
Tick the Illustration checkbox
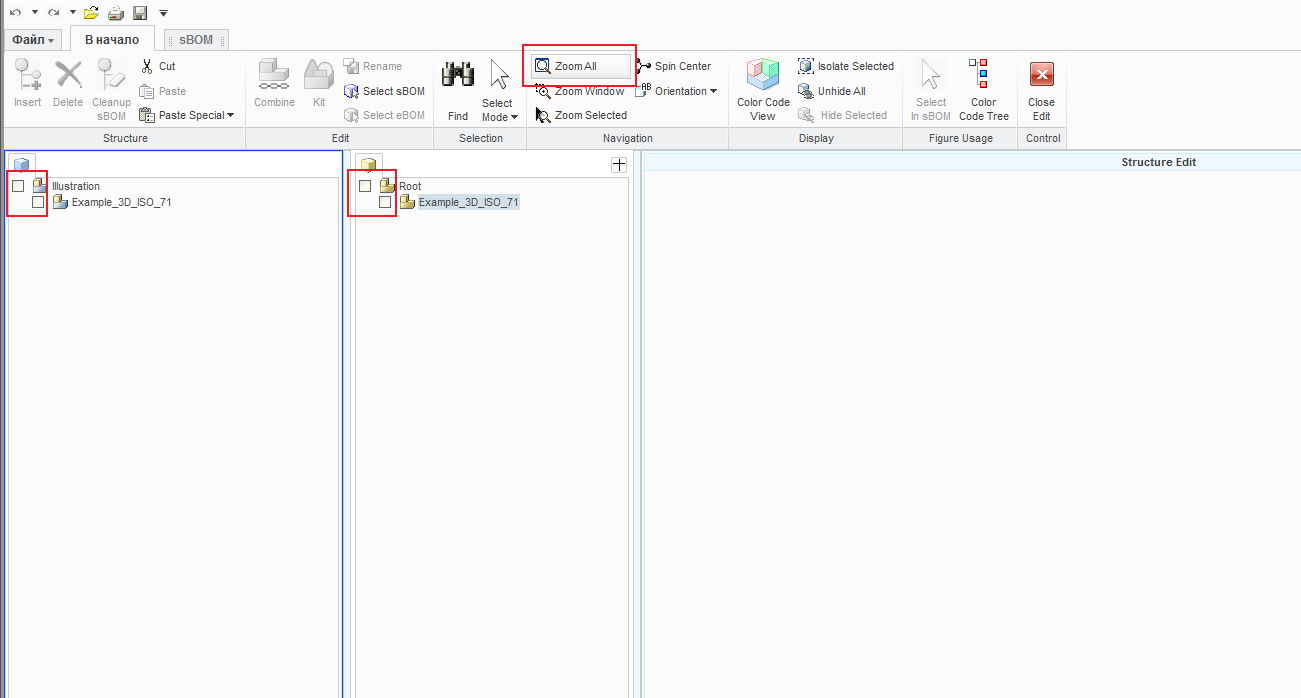tap(18, 186)
